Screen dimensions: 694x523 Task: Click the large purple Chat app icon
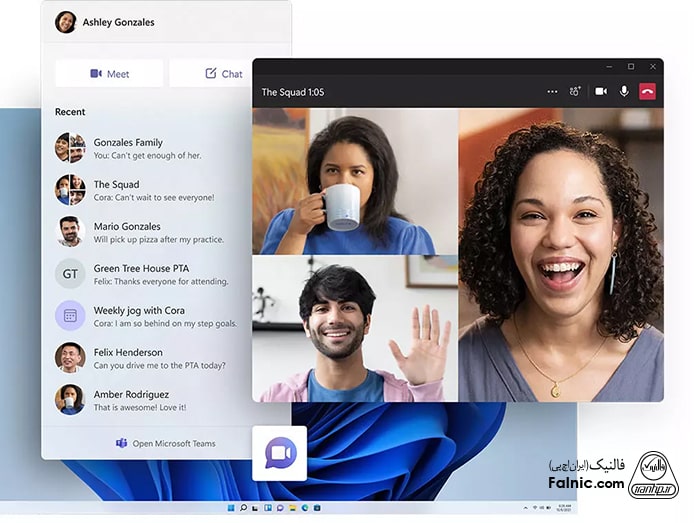[x=279, y=453]
